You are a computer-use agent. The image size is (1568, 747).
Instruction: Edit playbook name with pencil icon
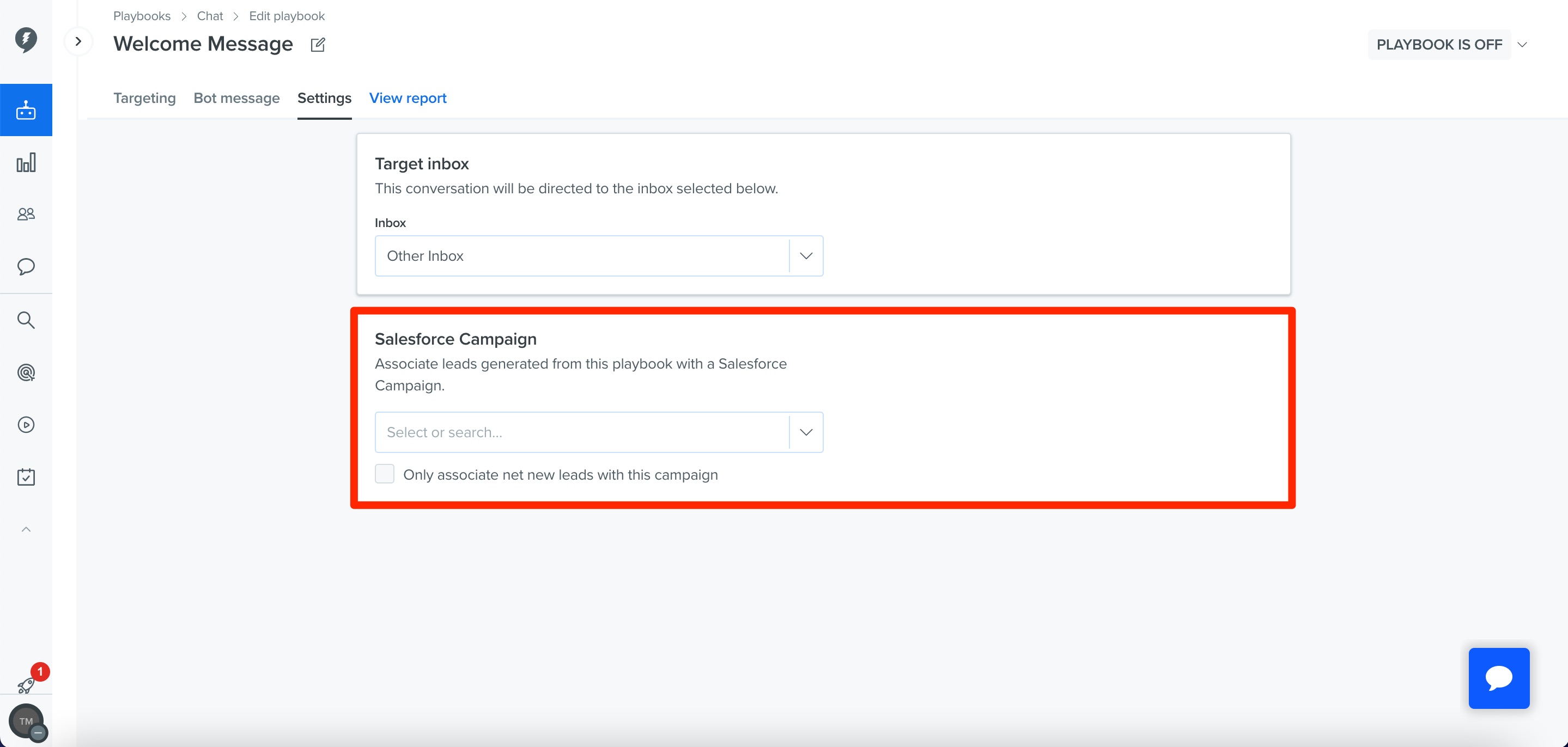coord(318,45)
